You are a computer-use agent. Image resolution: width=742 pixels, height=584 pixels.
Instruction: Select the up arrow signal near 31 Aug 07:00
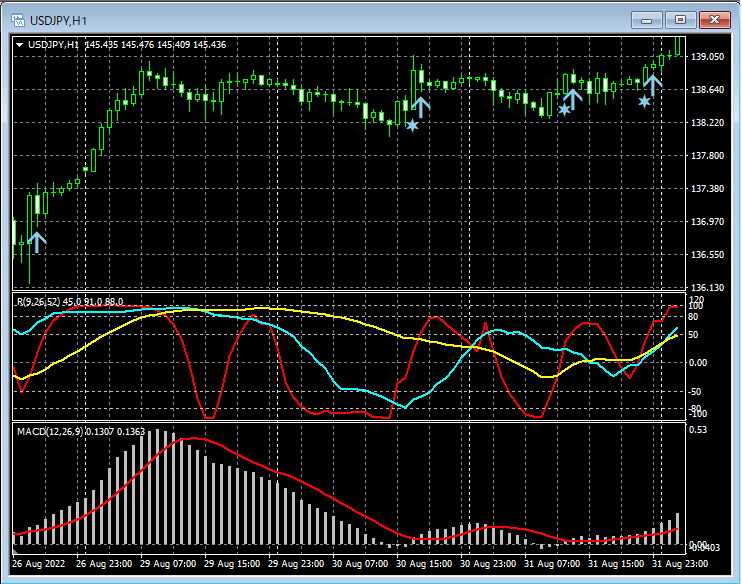coord(572,97)
